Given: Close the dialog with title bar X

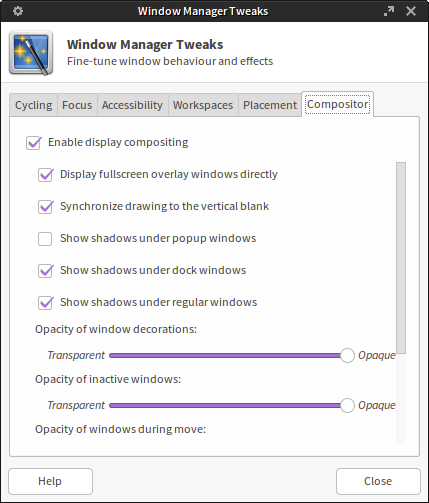Looking at the screenshot, I should pyautogui.click(x=411, y=11).
